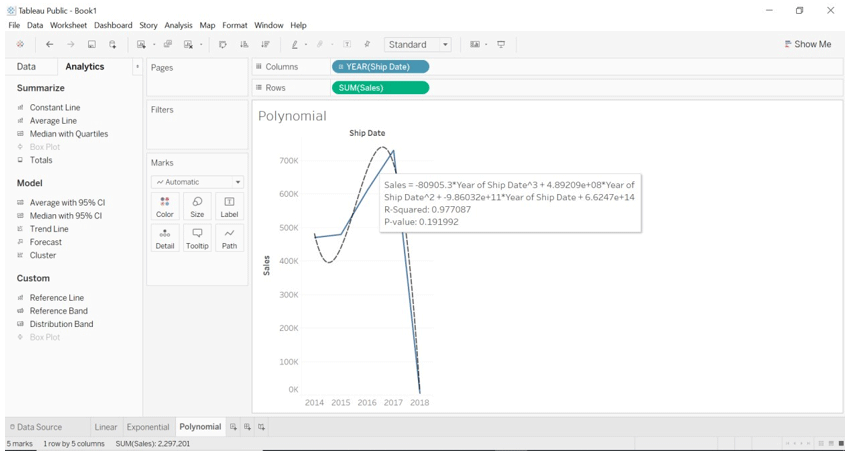Click the new worksheet tab icon at bottom
848x452 pixels.
tap(234, 427)
